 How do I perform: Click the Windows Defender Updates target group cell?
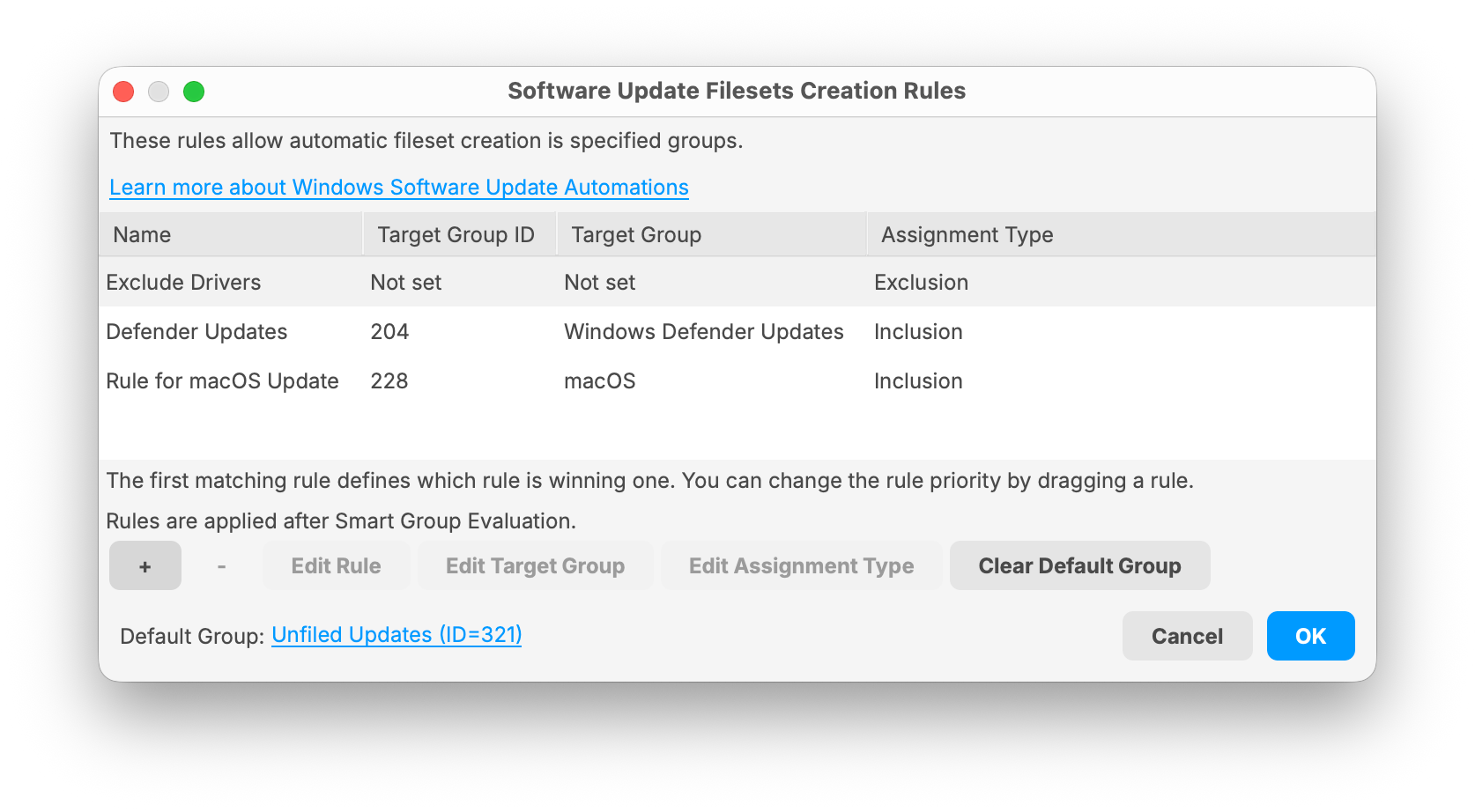704,331
